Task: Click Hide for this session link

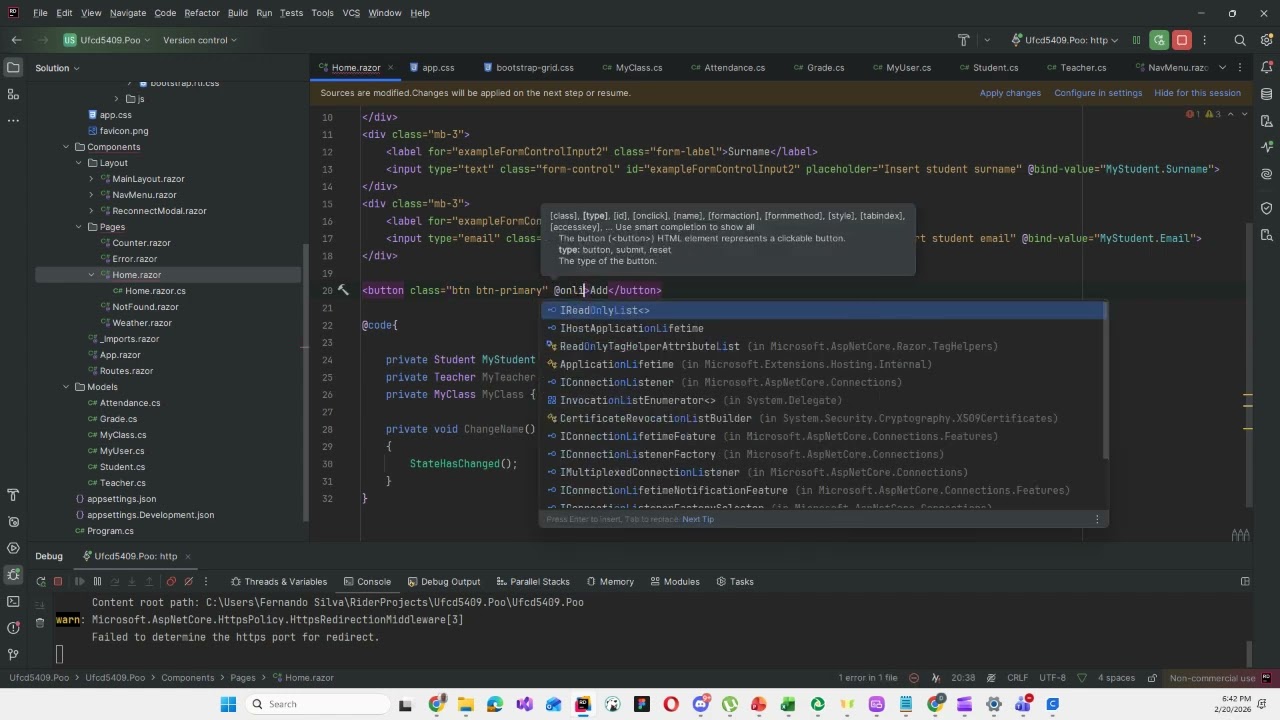Action: tap(1197, 93)
